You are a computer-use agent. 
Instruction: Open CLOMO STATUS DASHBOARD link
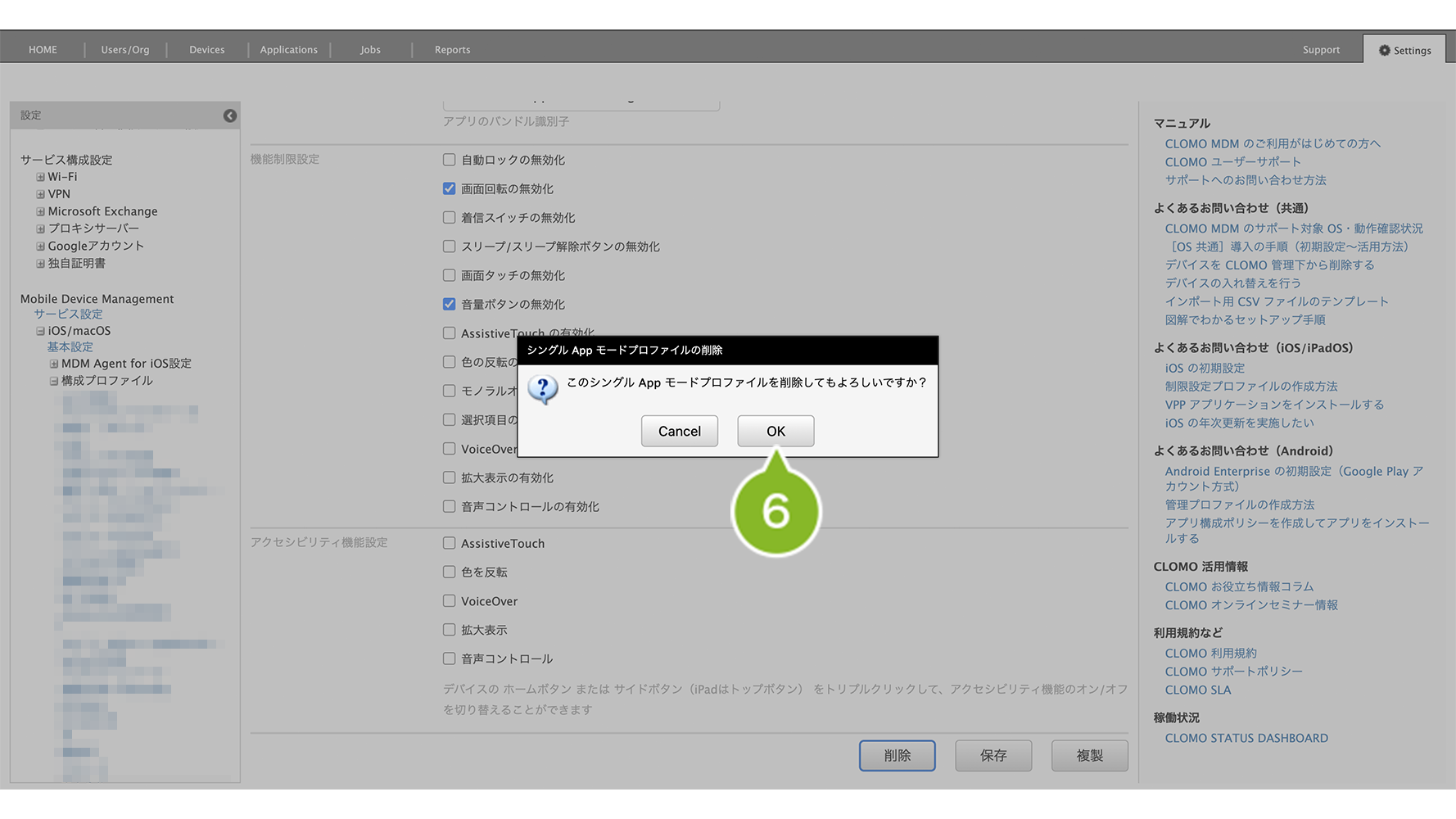1246,738
